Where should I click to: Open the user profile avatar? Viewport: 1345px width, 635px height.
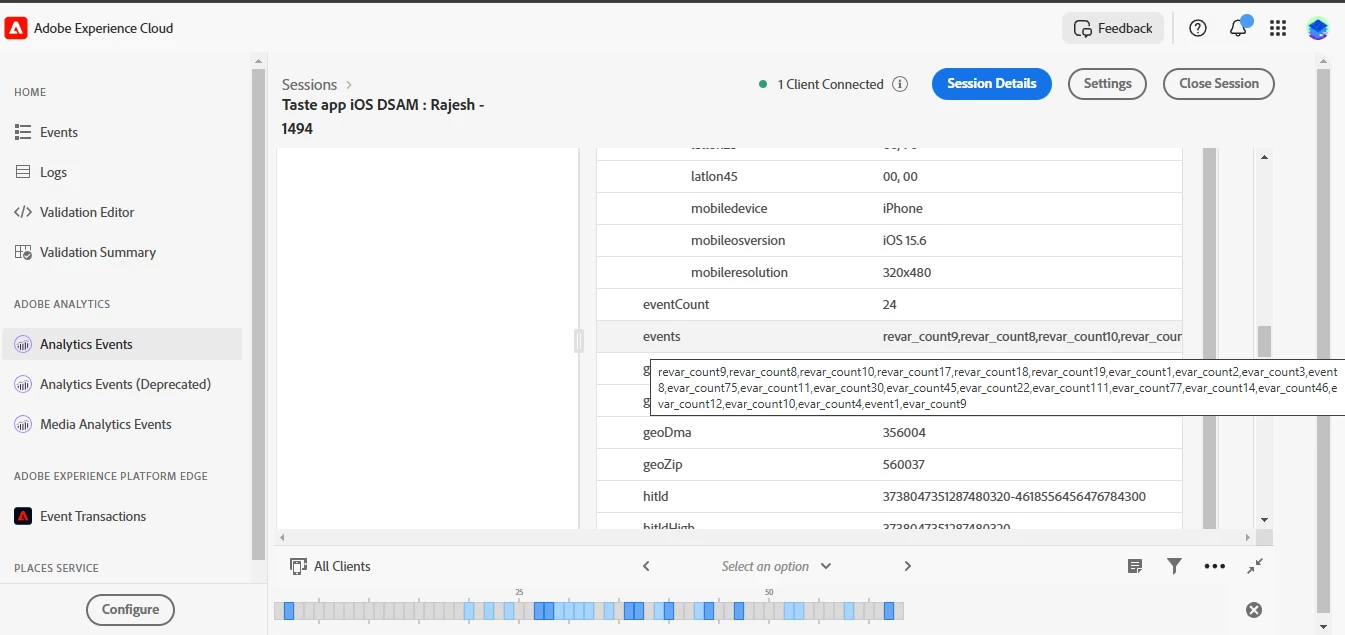1318,28
